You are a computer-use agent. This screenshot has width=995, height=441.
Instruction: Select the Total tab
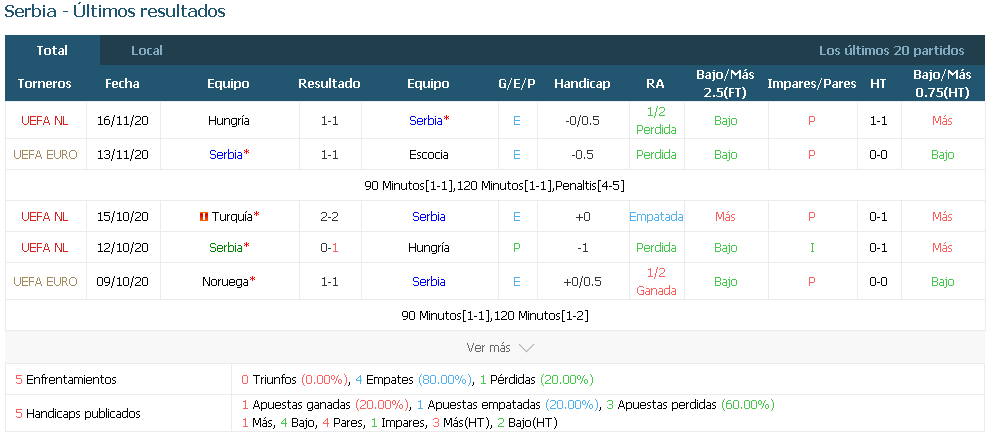52,51
